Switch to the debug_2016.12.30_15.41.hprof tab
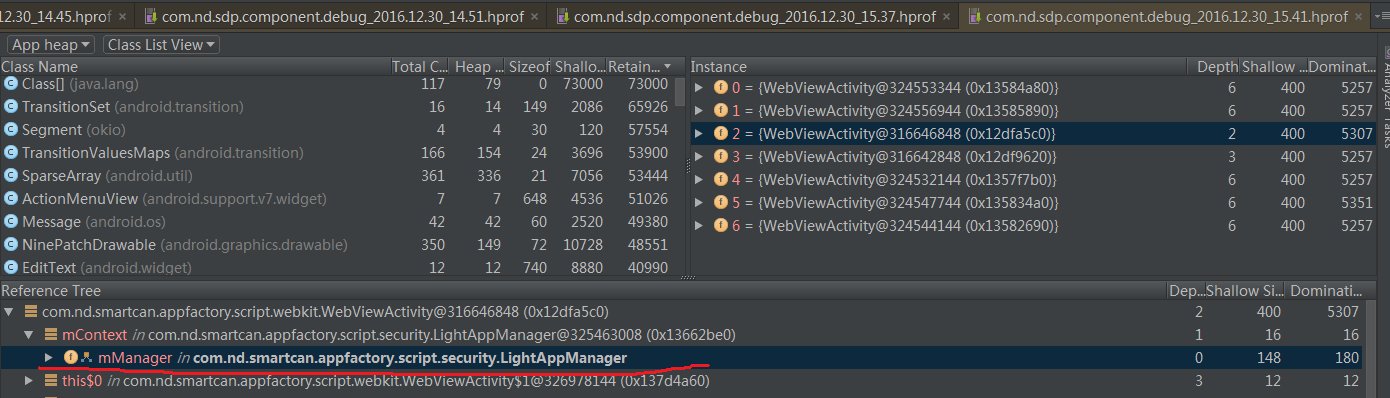Screen dimensions: 1390x398 coord(1166,16)
